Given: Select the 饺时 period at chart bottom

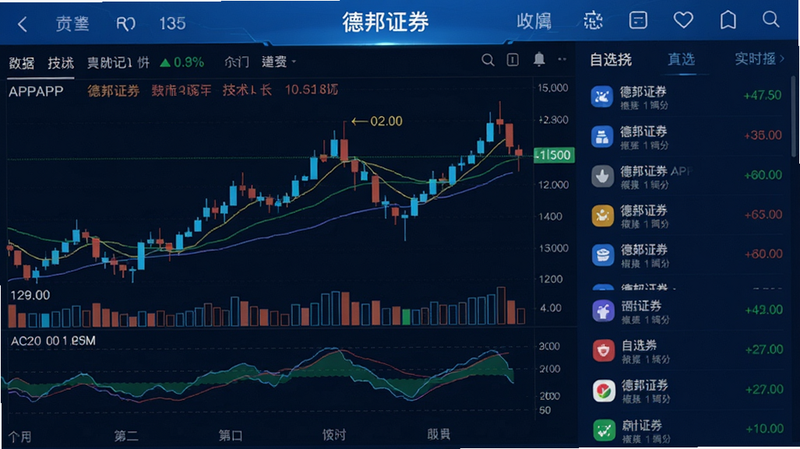Looking at the screenshot, I should click(x=334, y=435).
